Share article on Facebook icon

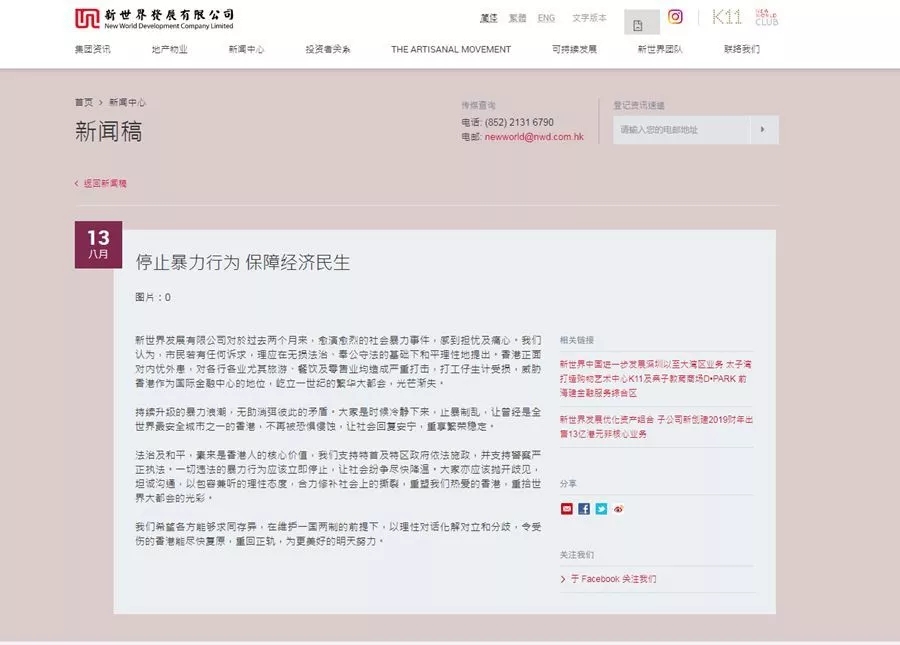[584, 509]
